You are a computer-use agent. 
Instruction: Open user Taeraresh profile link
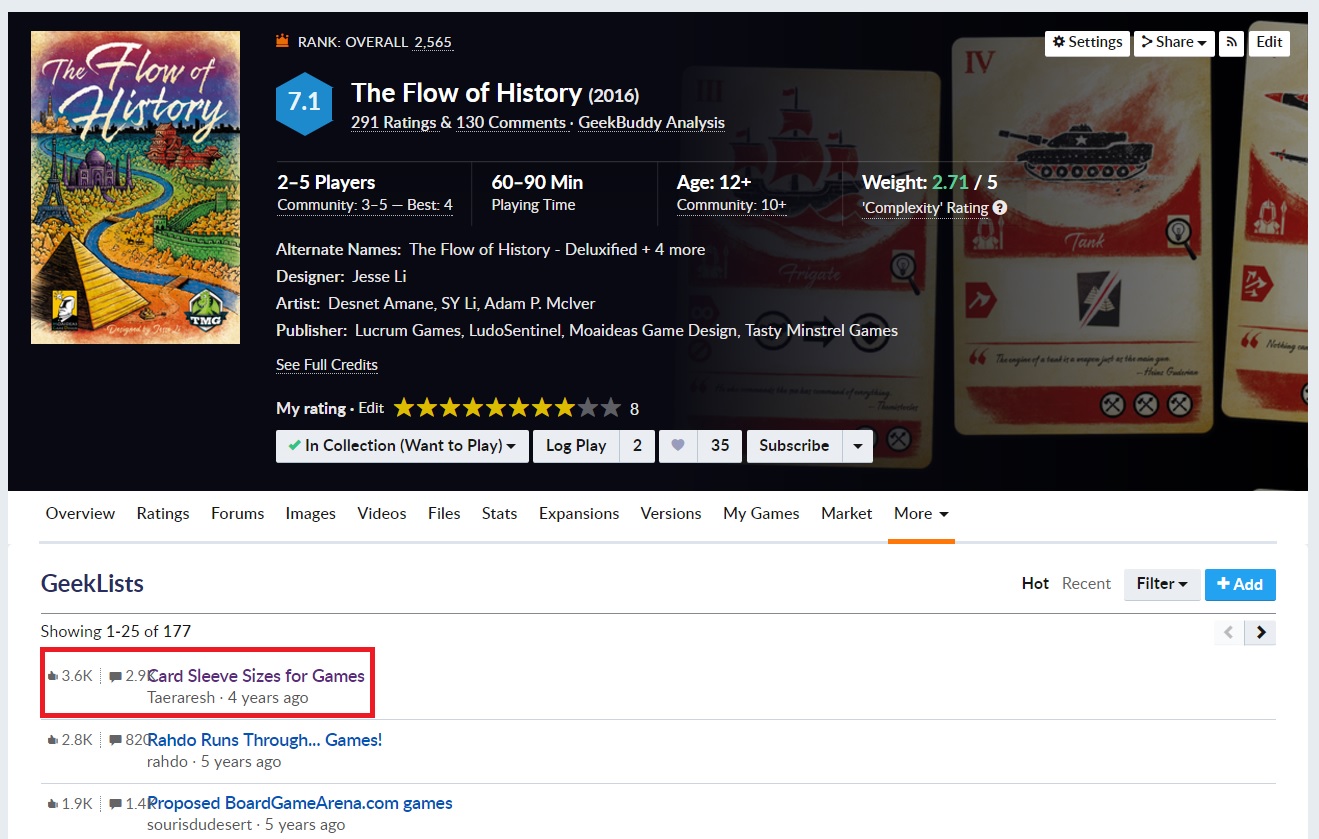tap(181, 698)
